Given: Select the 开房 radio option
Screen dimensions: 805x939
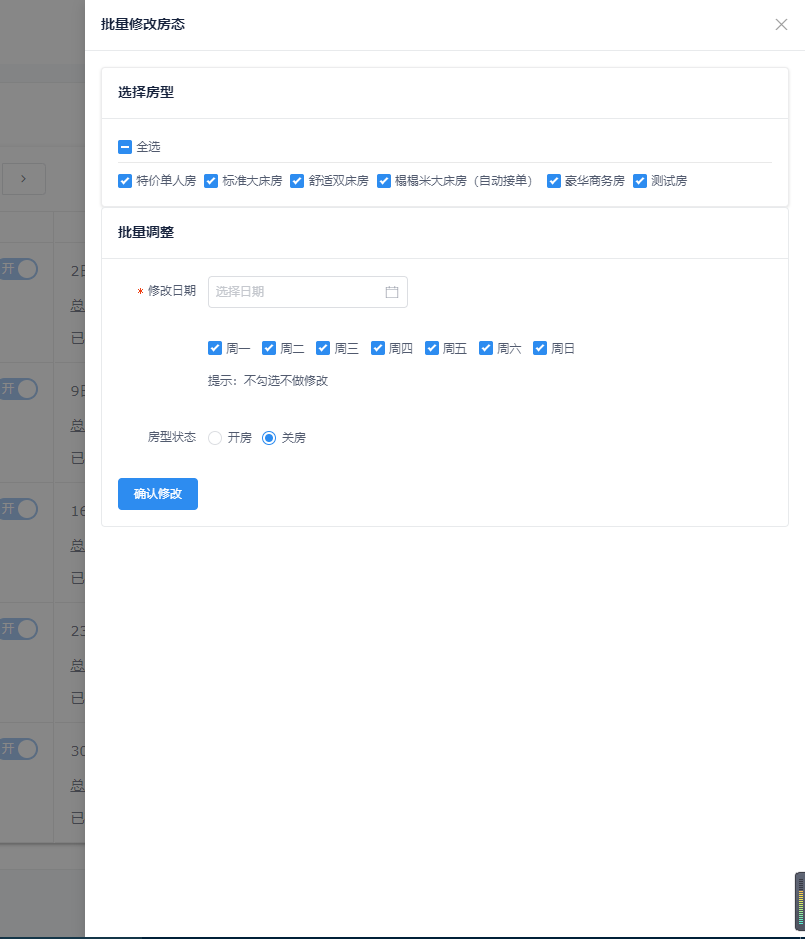Looking at the screenshot, I should (215, 438).
